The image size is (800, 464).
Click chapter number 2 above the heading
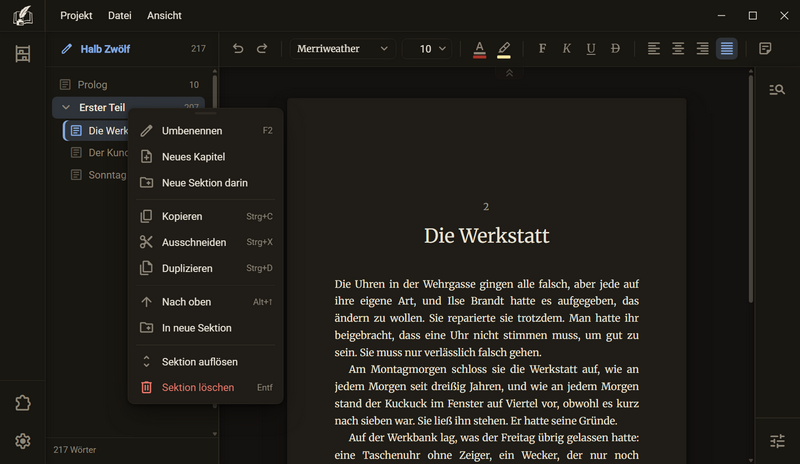click(x=486, y=207)
